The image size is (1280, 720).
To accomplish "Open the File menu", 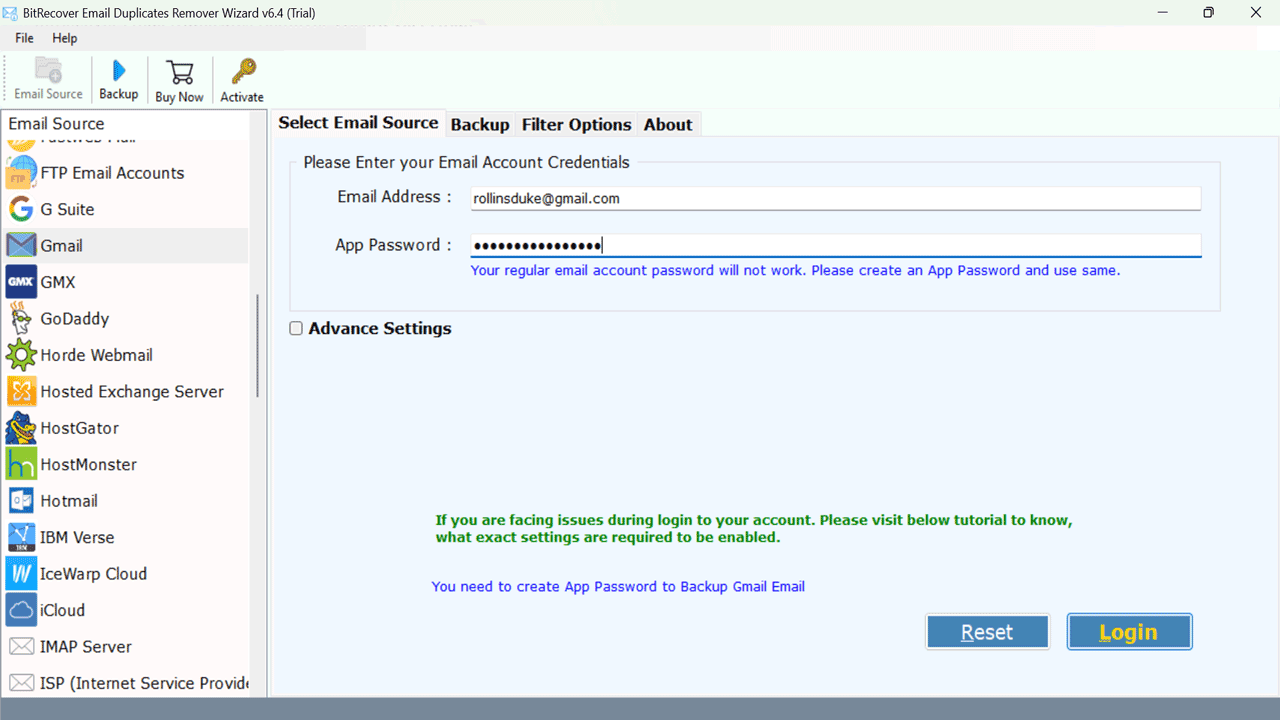I will click(x=24, y=38).
